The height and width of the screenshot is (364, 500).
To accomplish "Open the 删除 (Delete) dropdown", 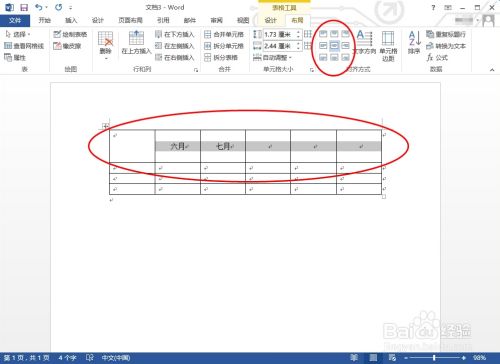I will pyautogui.click(x=105, y=46).
